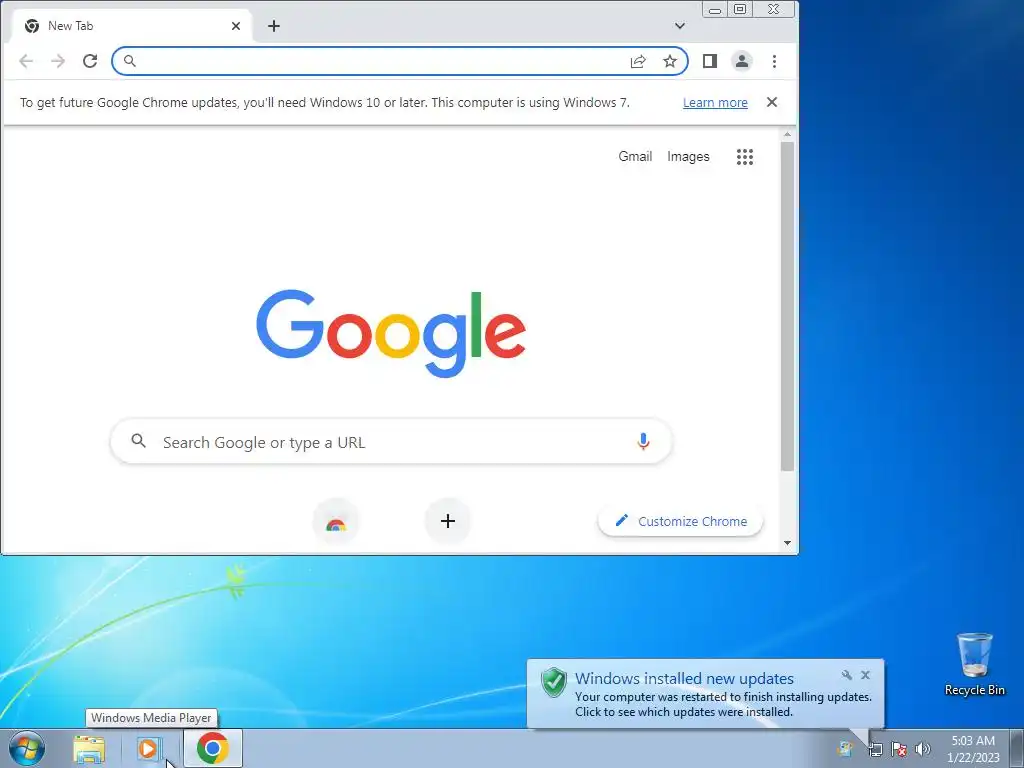Close the New Tab tab
Screen dimensions: 1024x768
pyautogui.click(x=236, y=26)
